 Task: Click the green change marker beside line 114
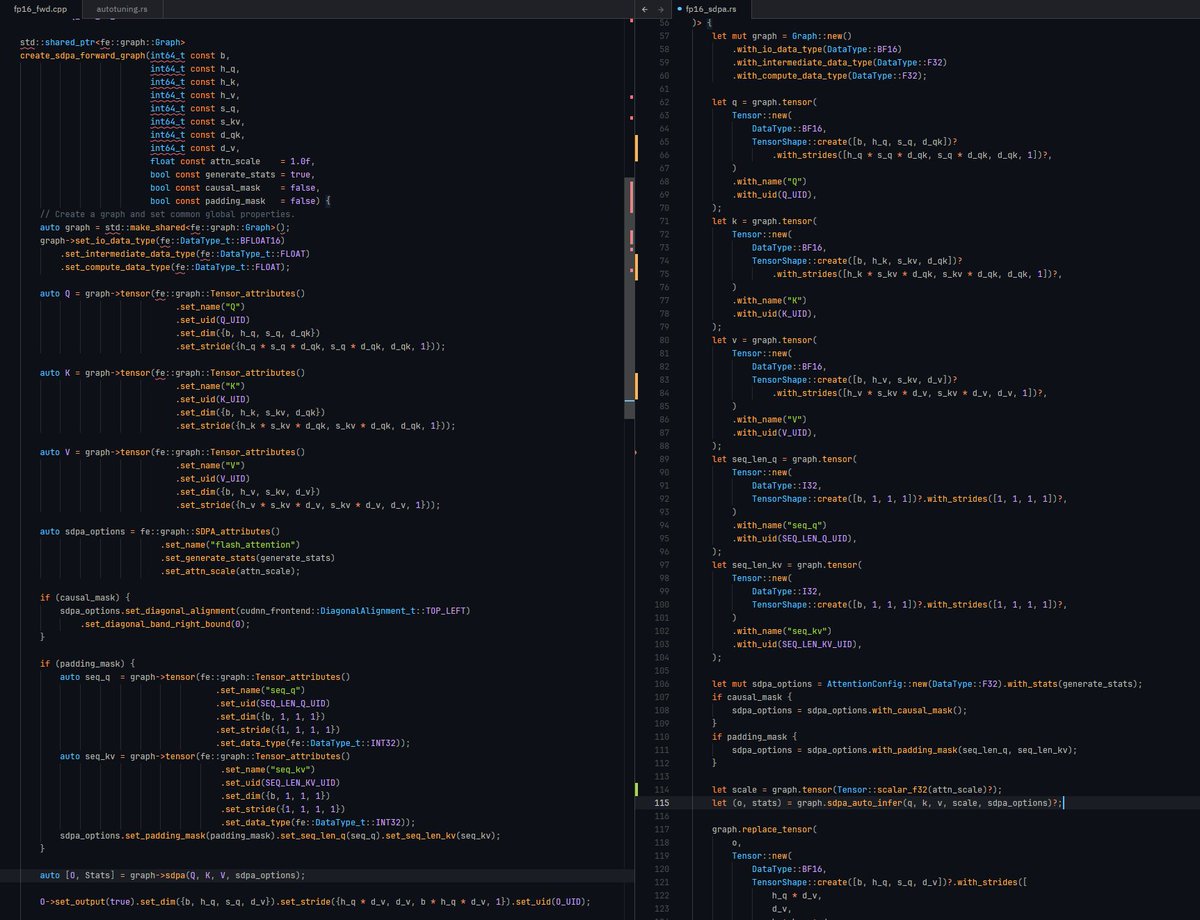tap(636, 789)
